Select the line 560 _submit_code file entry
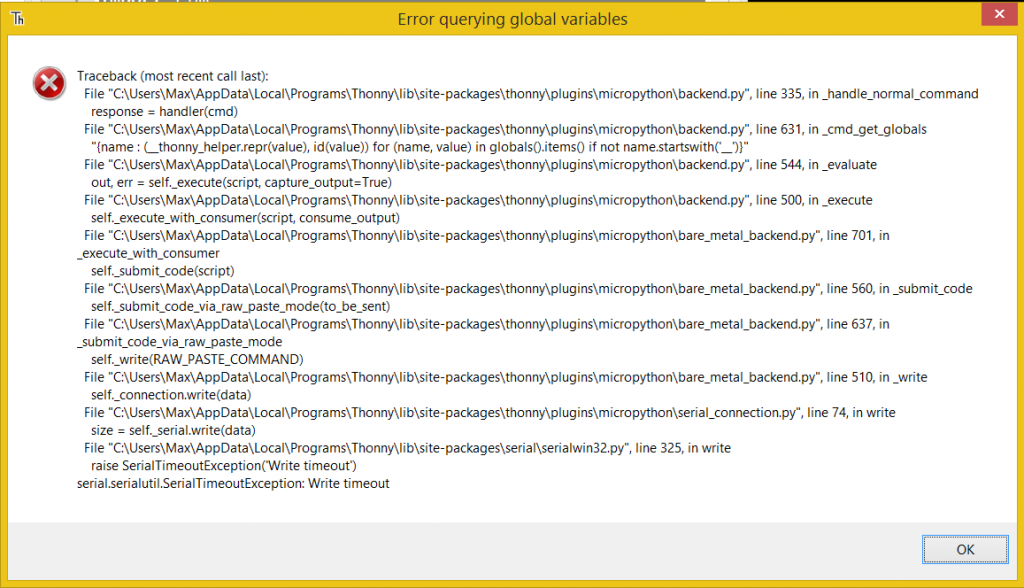Screen dimensions: 1024x588 528,288
